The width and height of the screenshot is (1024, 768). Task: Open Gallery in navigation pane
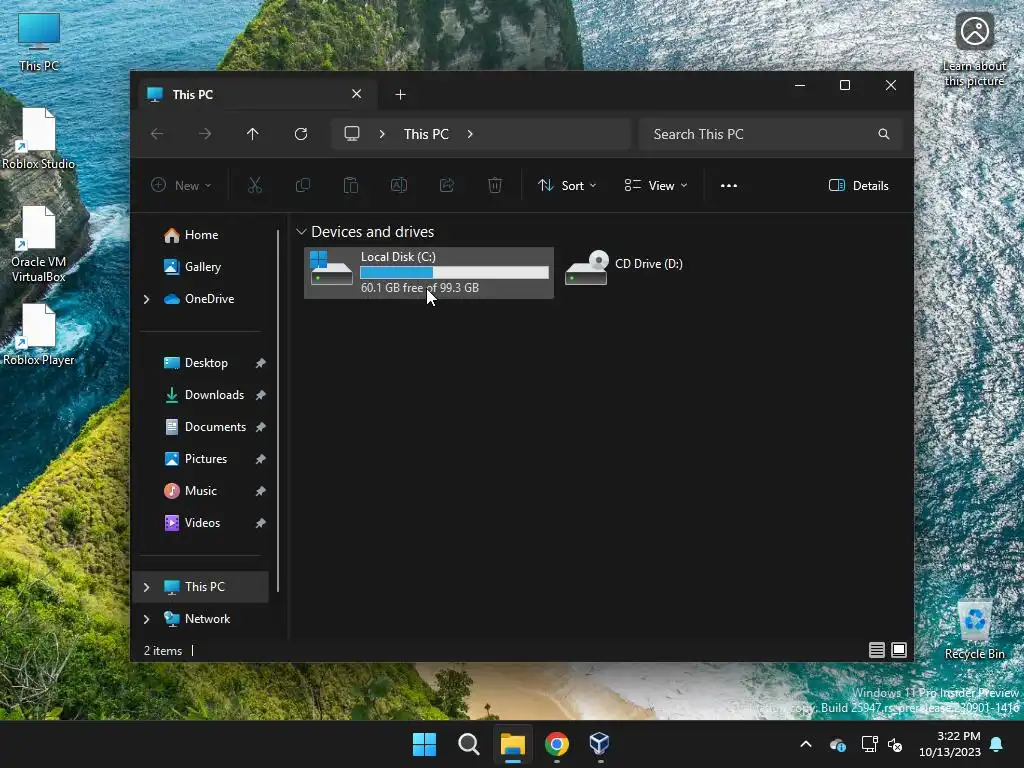click(x=201, y=267)
